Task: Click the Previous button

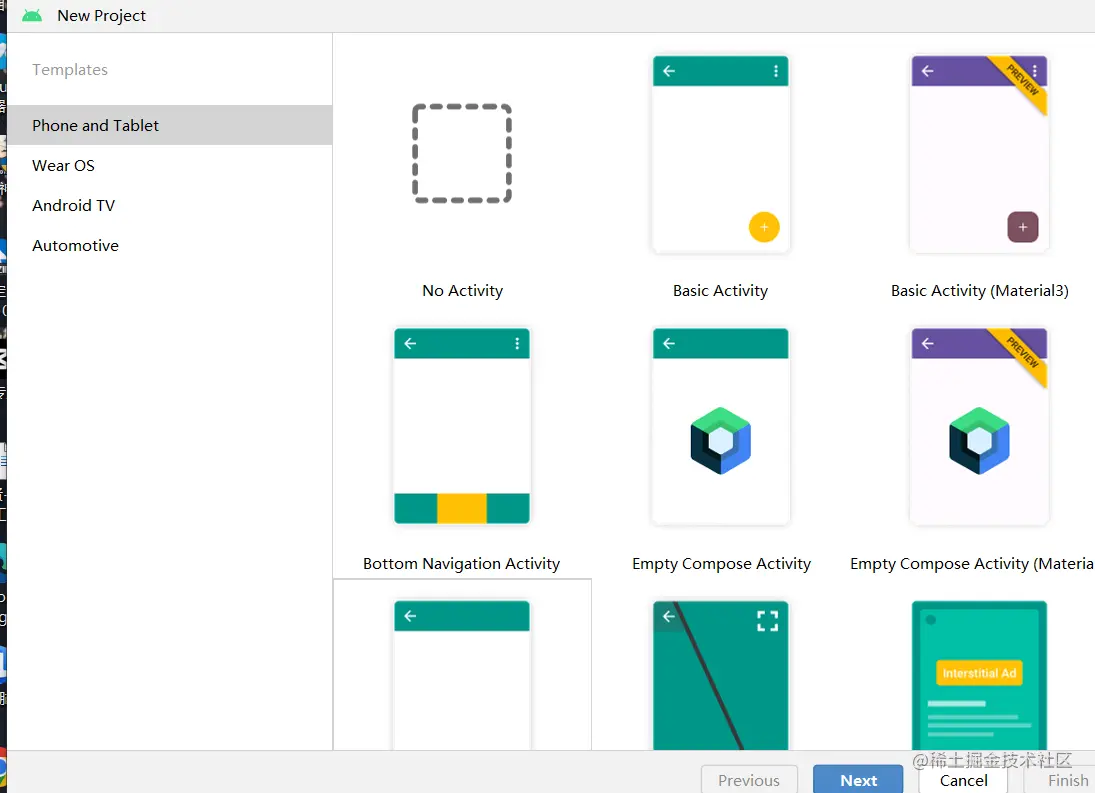Action: (x=749, y=780)
